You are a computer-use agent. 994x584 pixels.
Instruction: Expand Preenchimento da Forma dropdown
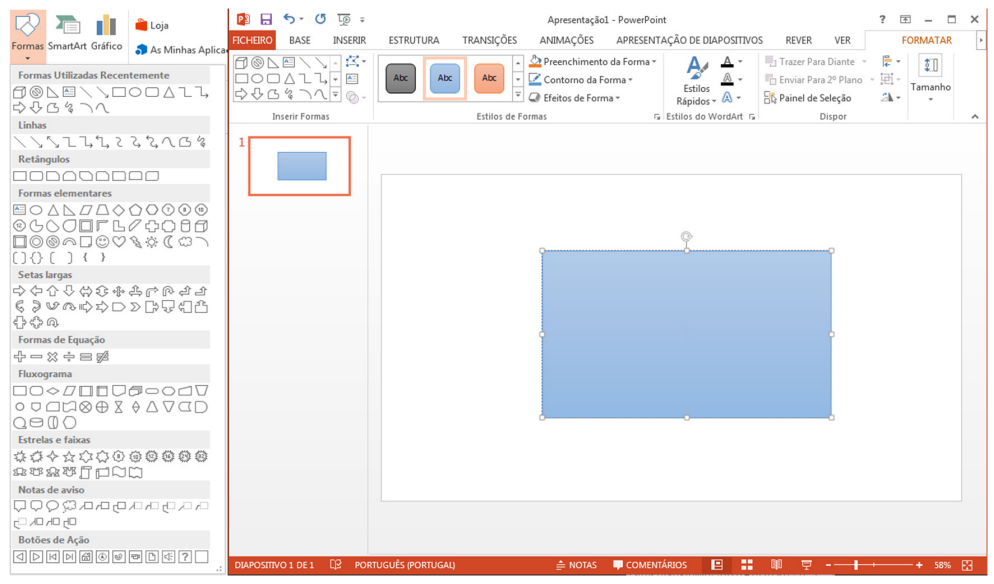click(593, 62)
